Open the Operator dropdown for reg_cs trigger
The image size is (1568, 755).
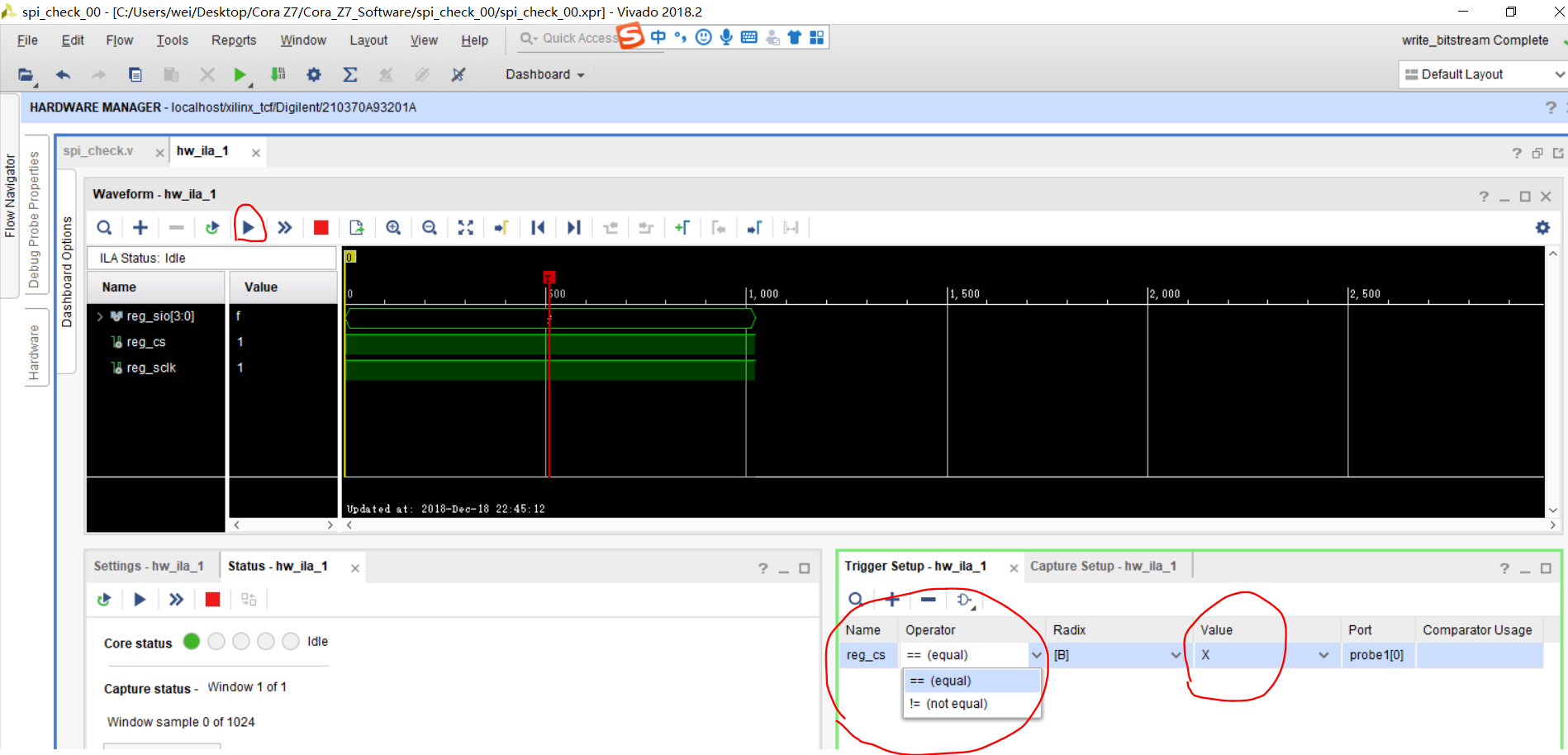pyautogui.click(x=1037, y=654)
